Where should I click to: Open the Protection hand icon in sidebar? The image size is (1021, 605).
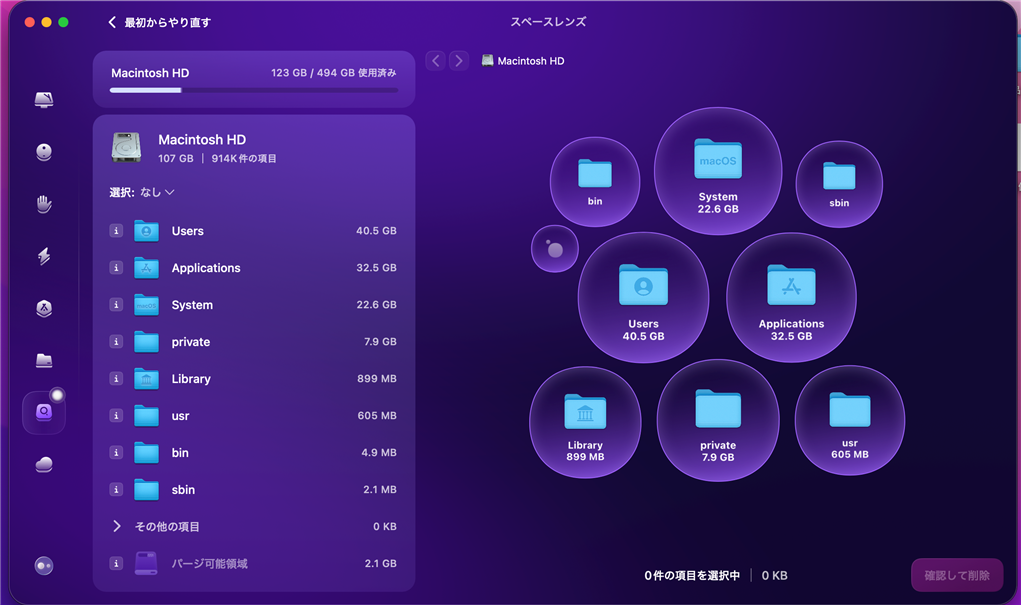coord(44,204)
